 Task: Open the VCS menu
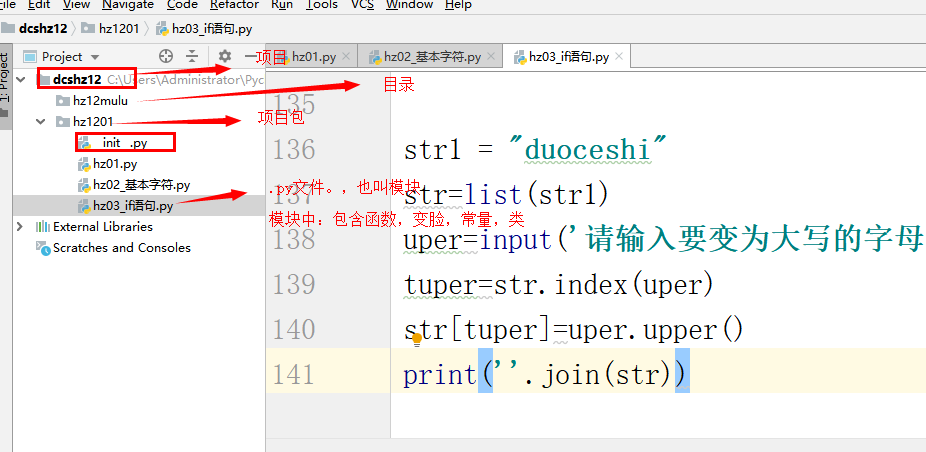click(x=362, y=5)
